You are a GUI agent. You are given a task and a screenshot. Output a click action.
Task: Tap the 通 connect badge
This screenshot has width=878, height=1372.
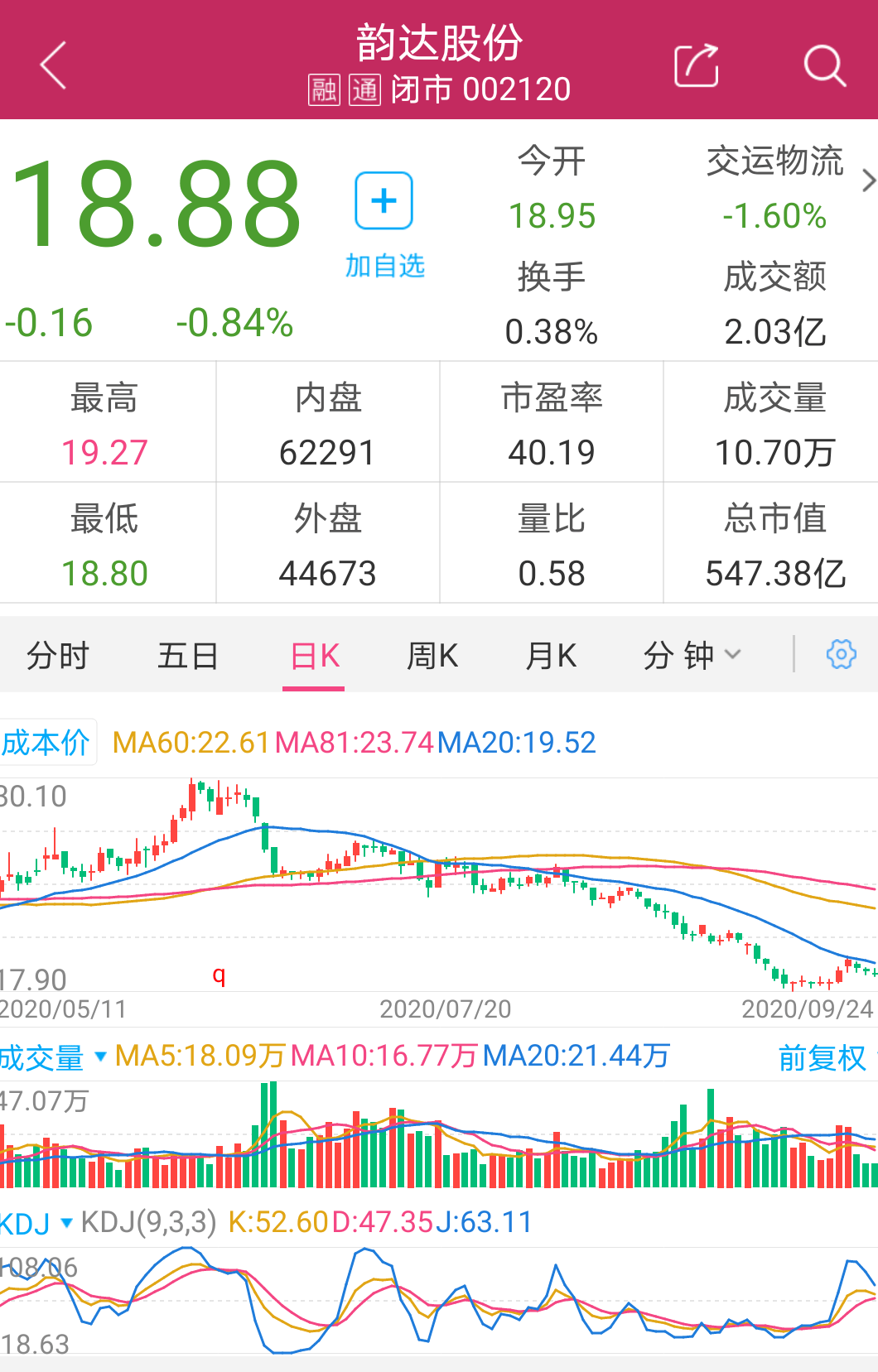[364, 89]
